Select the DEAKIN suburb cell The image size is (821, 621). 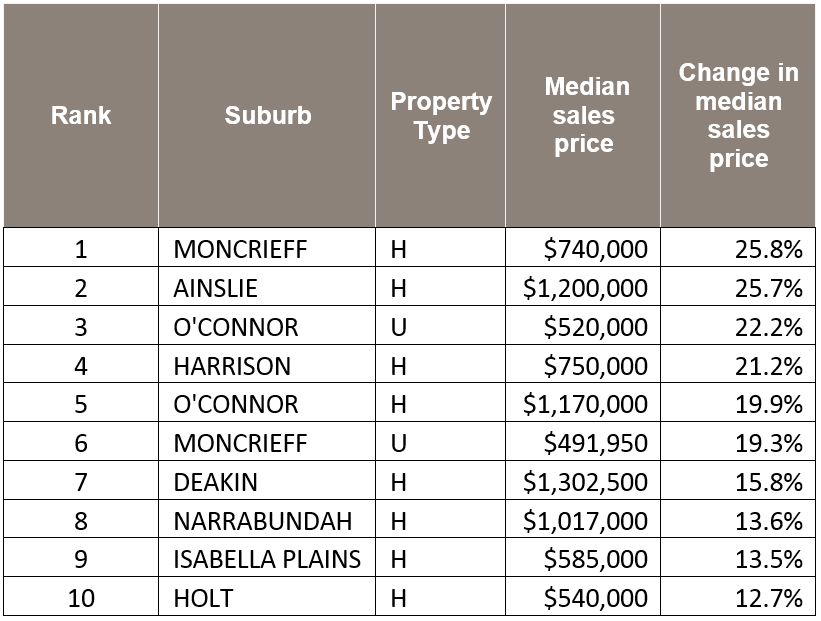[x=215, y=482]
